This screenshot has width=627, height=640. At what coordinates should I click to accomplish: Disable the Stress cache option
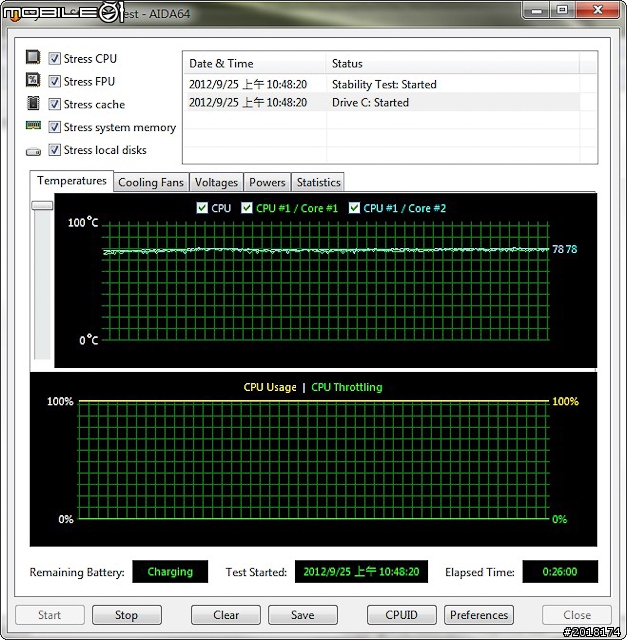click(54, 104)
